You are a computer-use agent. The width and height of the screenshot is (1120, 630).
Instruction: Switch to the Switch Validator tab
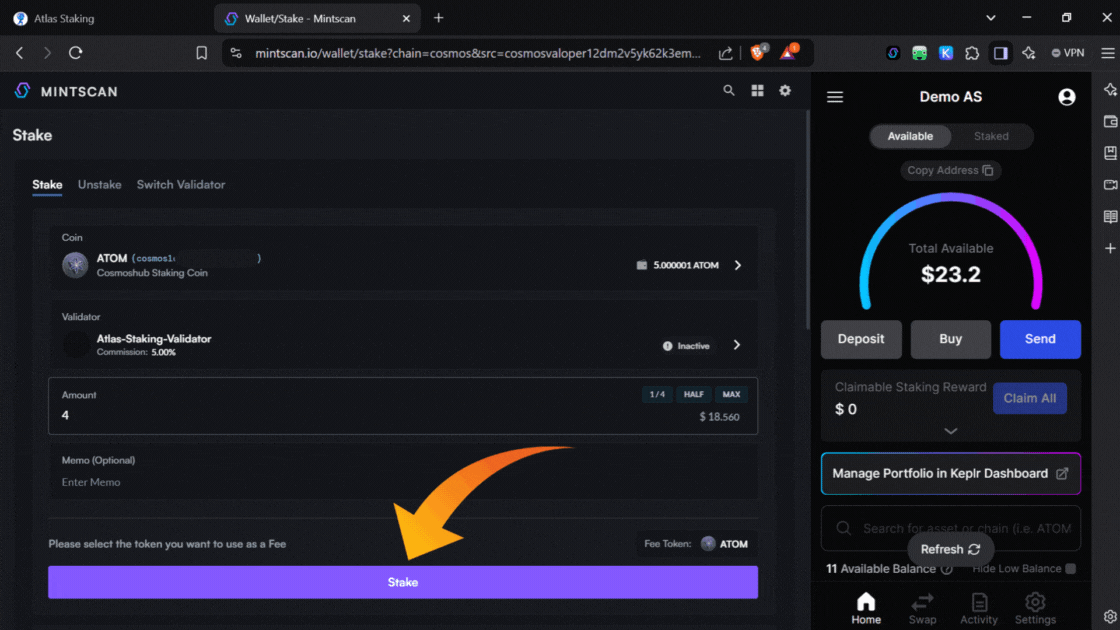181,185
